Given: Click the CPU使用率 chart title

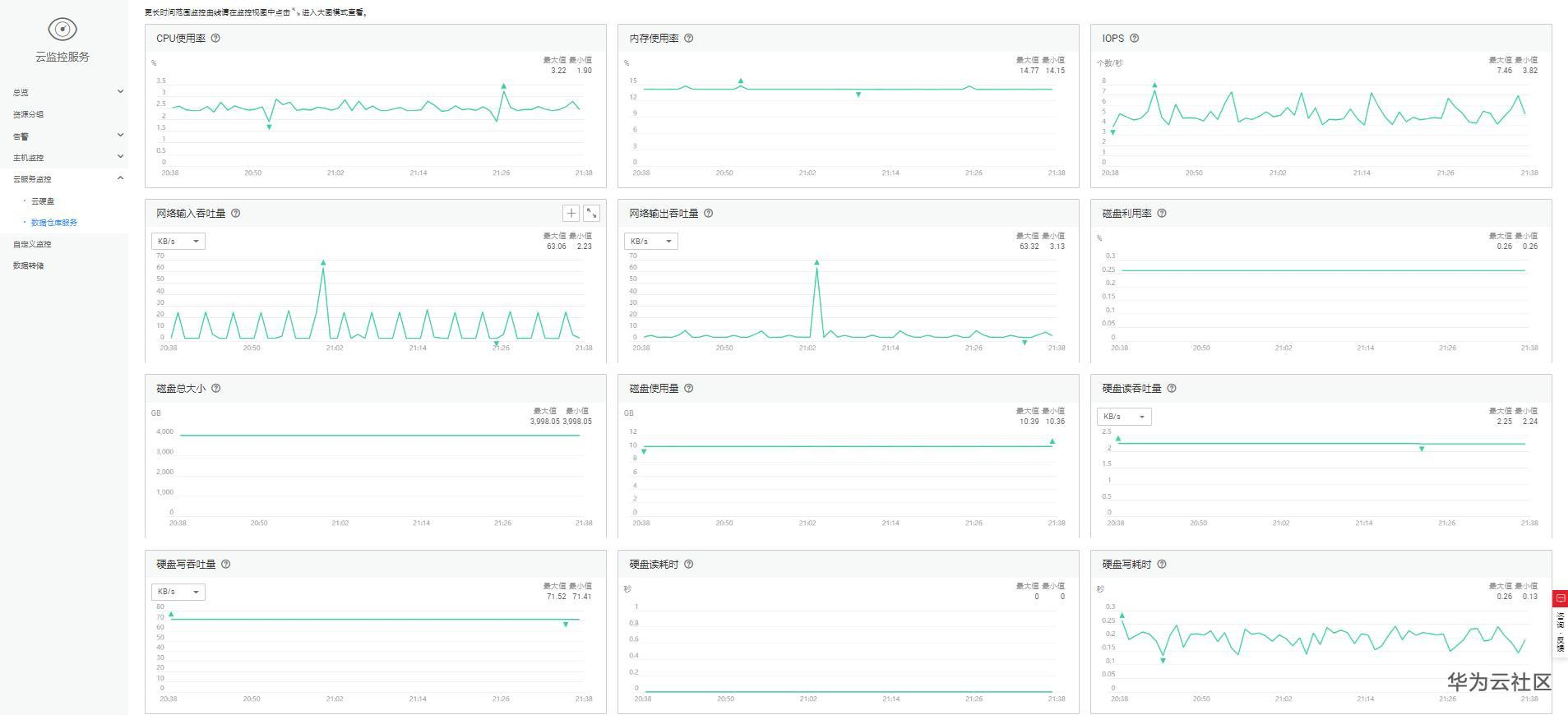Looking at the screenshot, I should point(181,39).
